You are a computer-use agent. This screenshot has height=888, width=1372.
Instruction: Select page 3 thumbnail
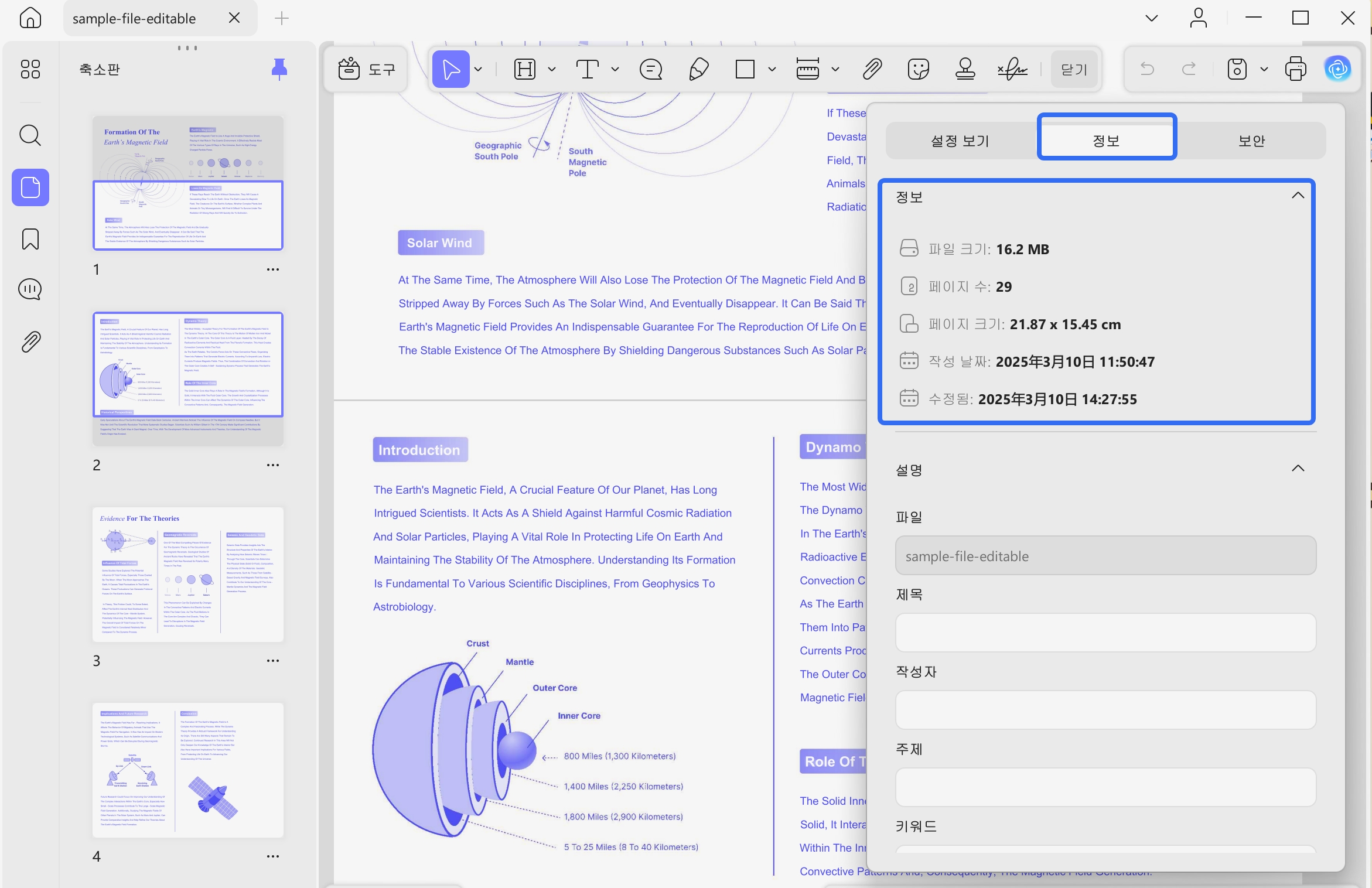click(x=188, y=575)
